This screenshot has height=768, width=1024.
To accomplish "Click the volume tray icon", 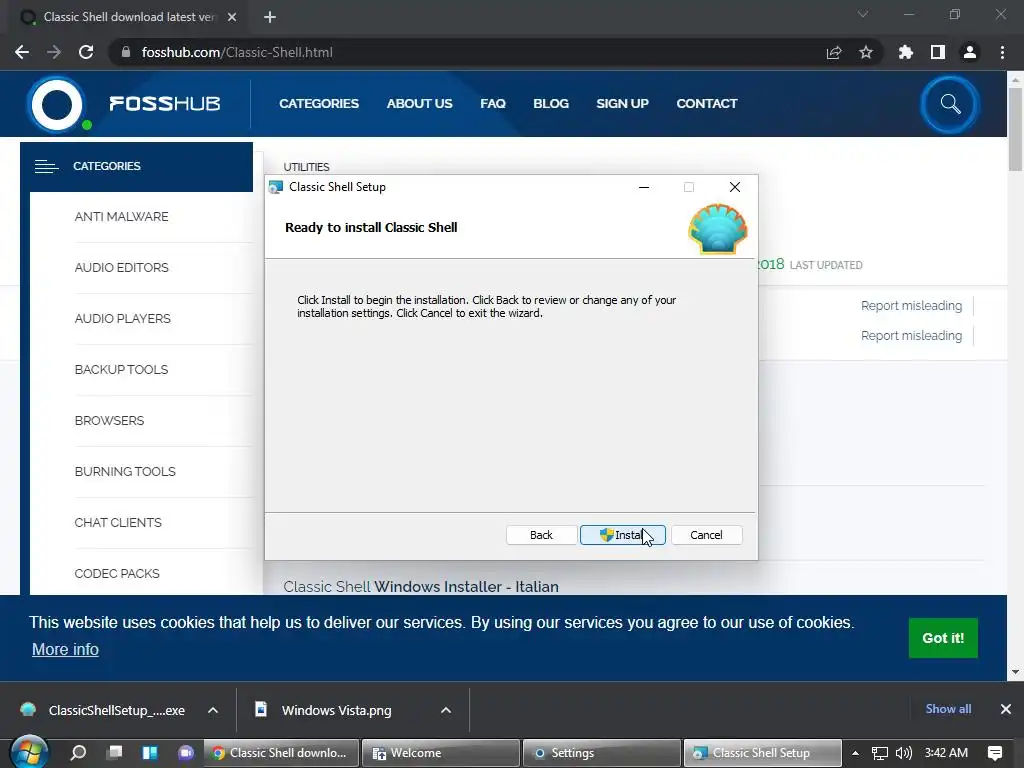I will click(904, 753).
